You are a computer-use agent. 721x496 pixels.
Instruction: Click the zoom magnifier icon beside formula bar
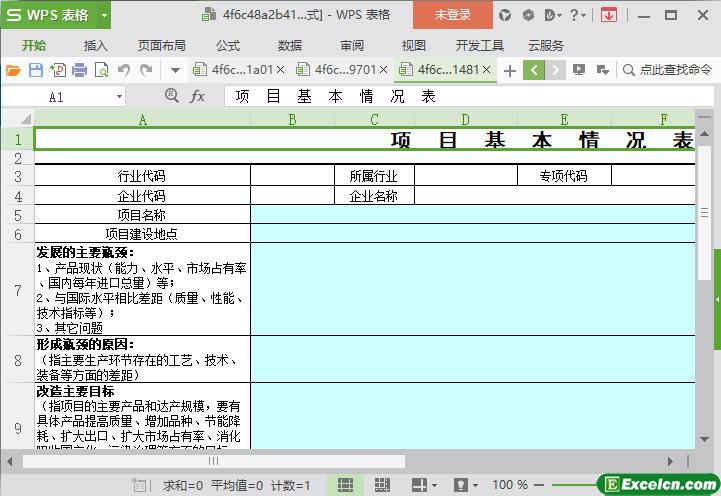[171, 96]
